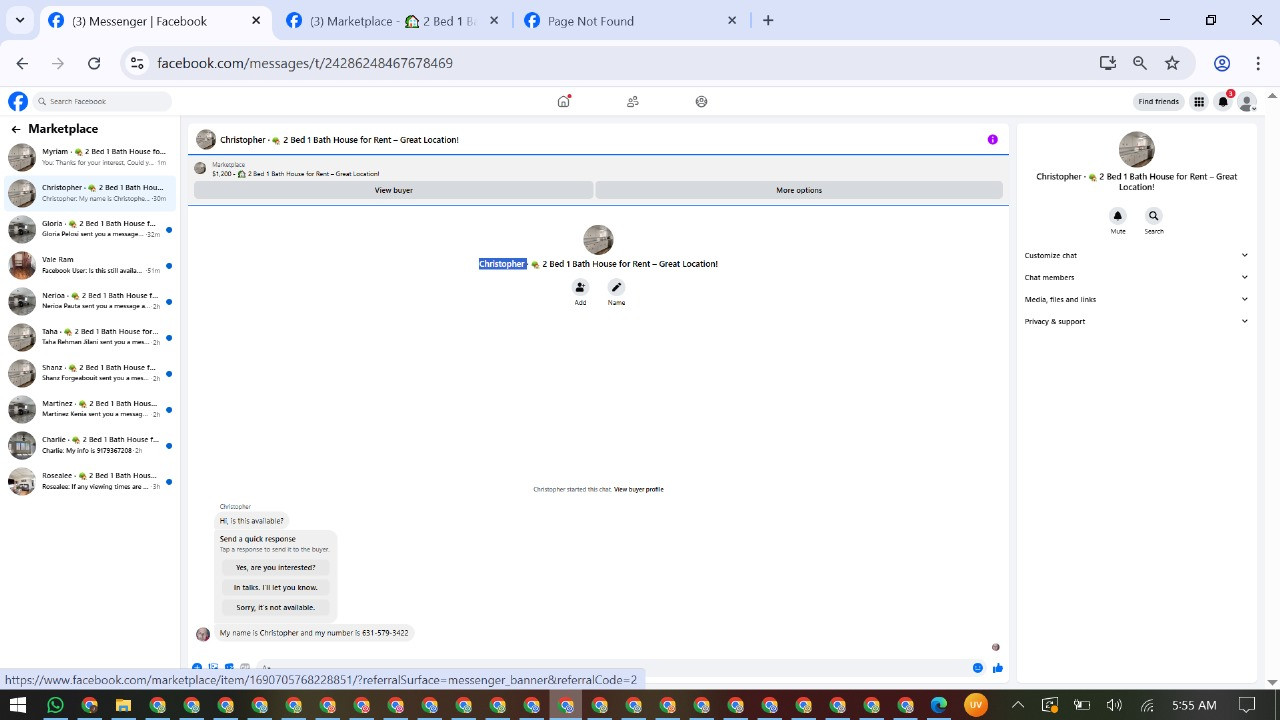This screenshot has width=1280, height=720.
Task: Open the Chrome profile icon
Action: pos(1222,63)
